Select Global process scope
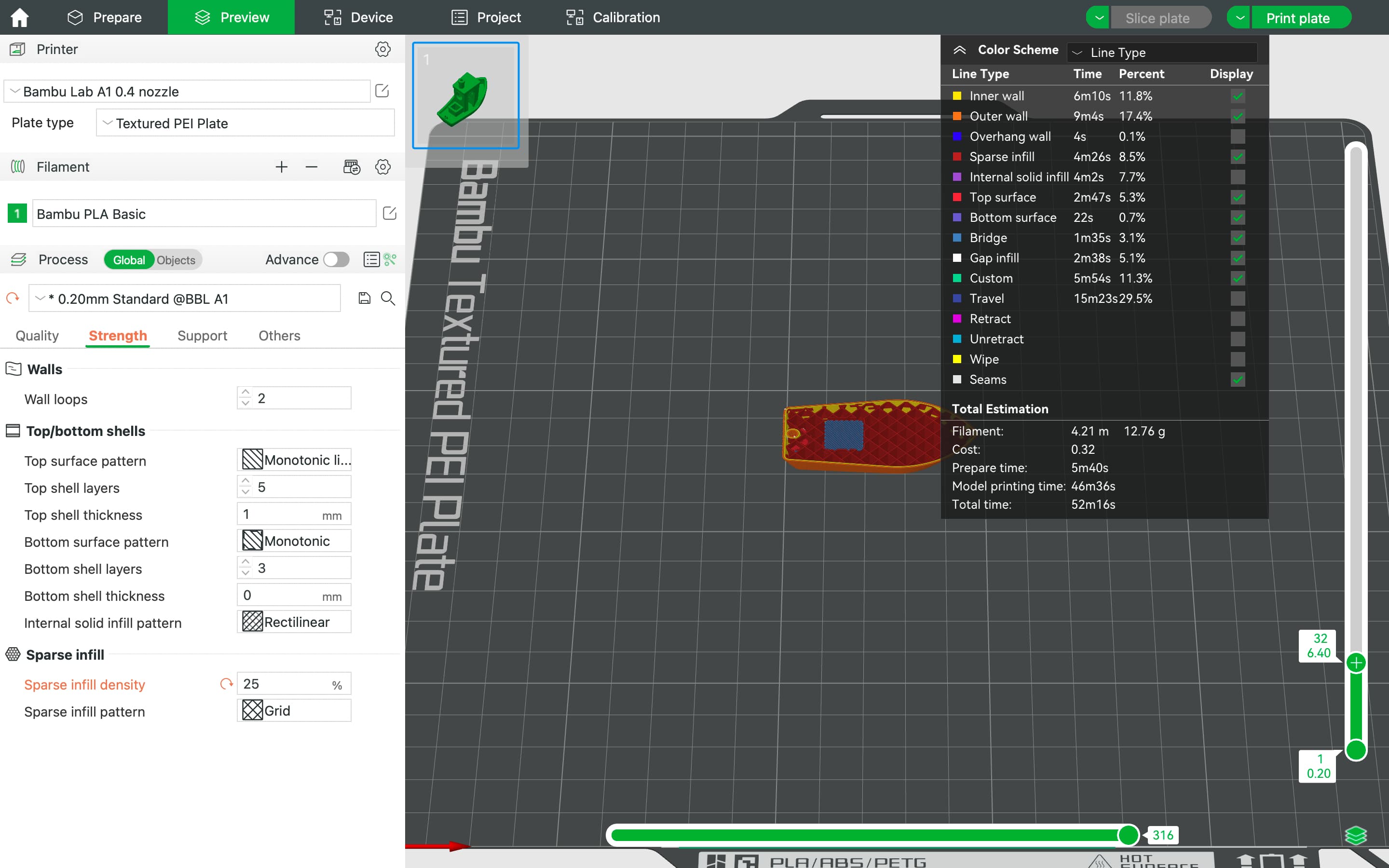This screenshot has height=868, width=1389. 129,260
